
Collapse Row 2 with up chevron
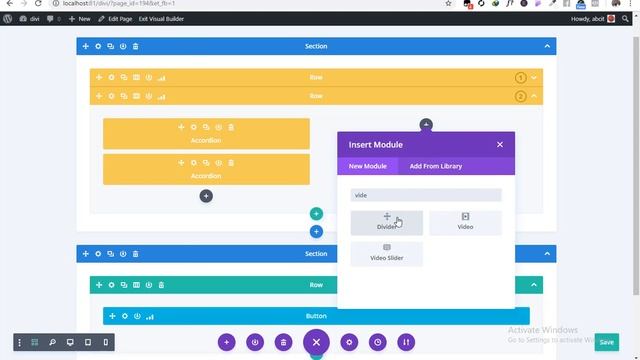534,96
